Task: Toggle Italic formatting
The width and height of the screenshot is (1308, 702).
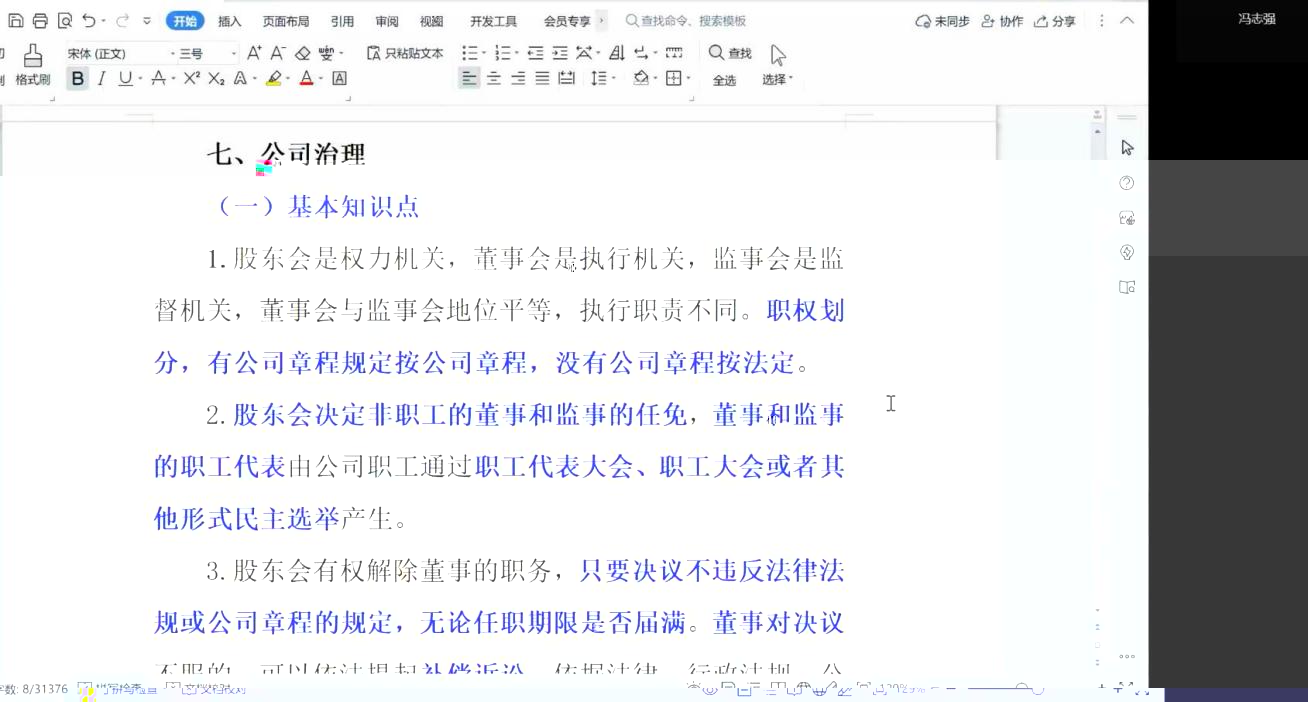Action: pyautogui.click(x=101, y=79)
